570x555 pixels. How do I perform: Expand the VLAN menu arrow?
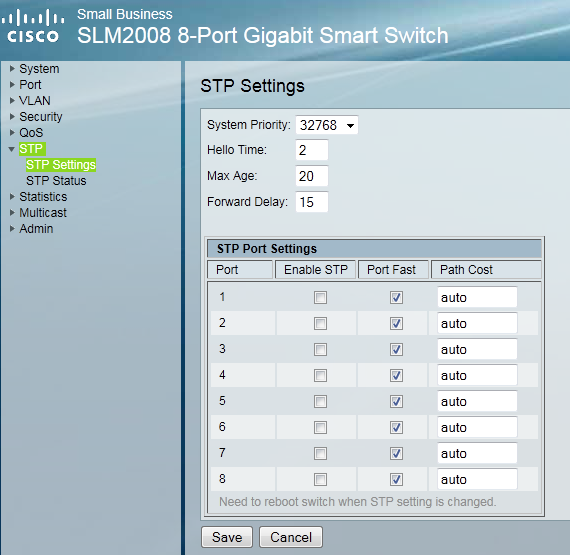click(12, 100)
